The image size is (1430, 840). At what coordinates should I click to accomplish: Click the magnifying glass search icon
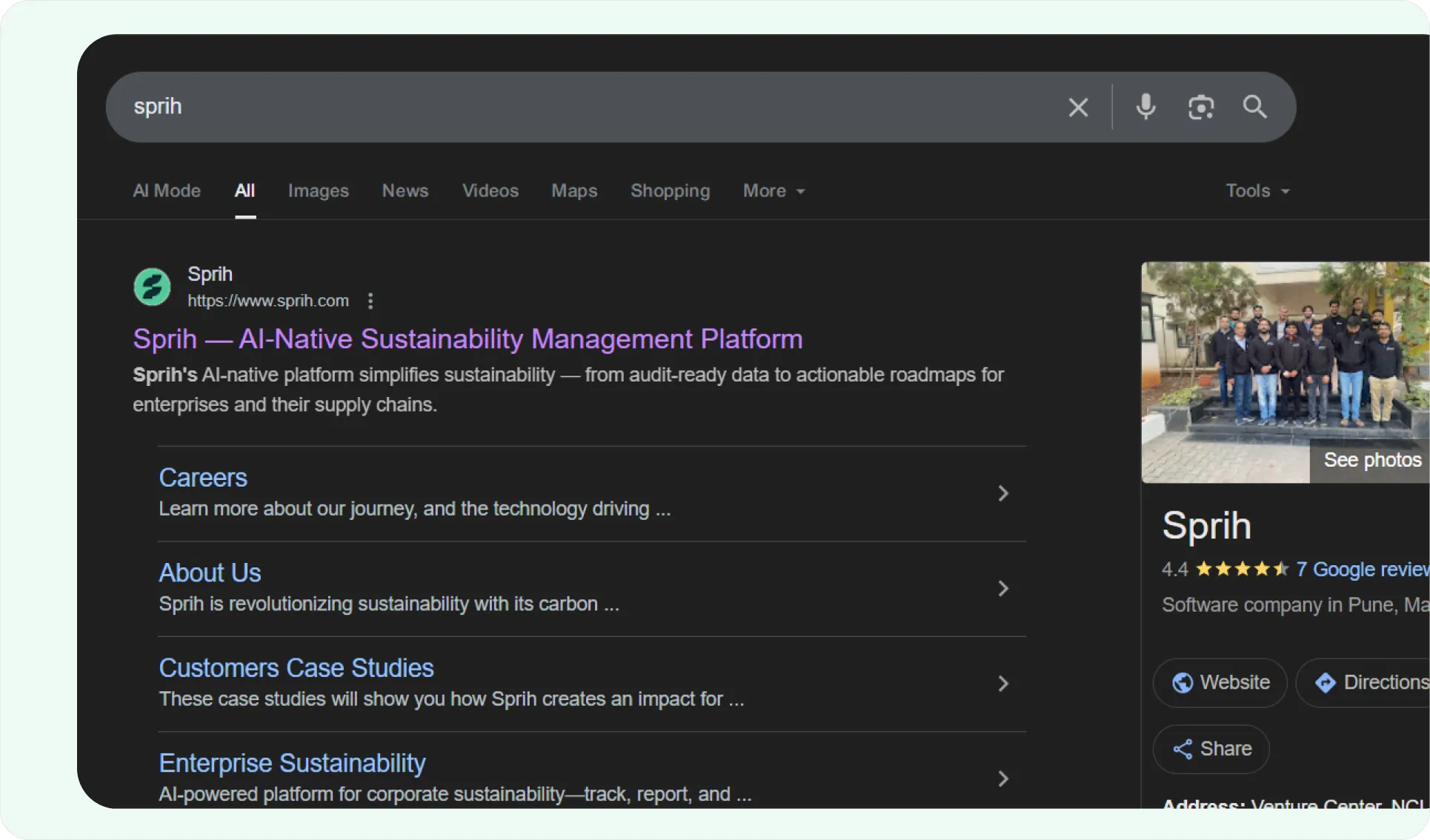tap(1254, 107)
